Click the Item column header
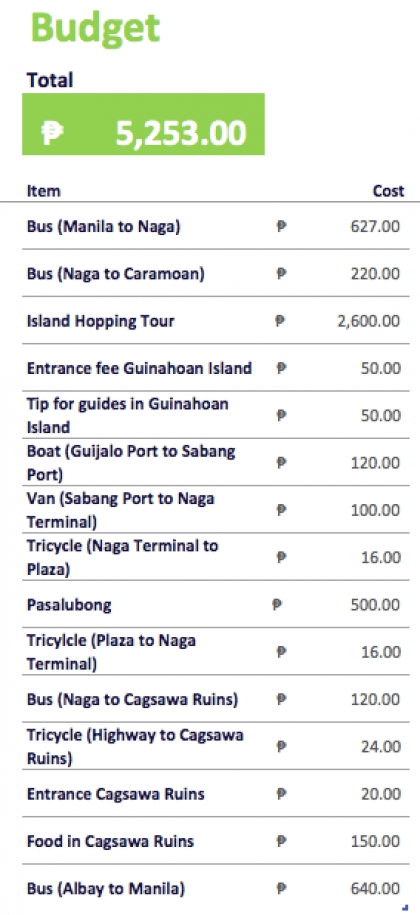Screen dimensions: 420x915 [x=44, y=191]
